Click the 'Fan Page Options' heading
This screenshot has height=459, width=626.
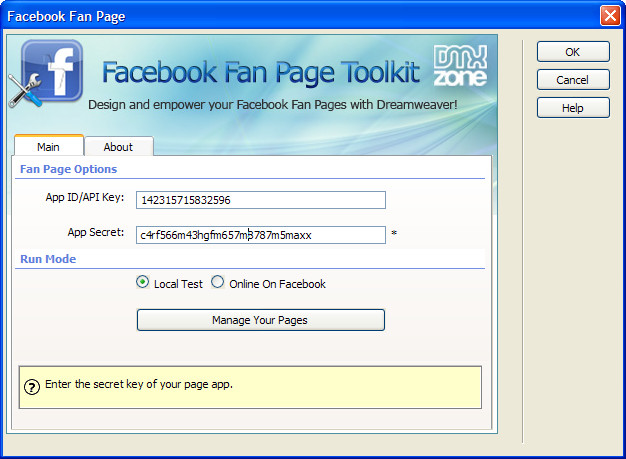69,169
